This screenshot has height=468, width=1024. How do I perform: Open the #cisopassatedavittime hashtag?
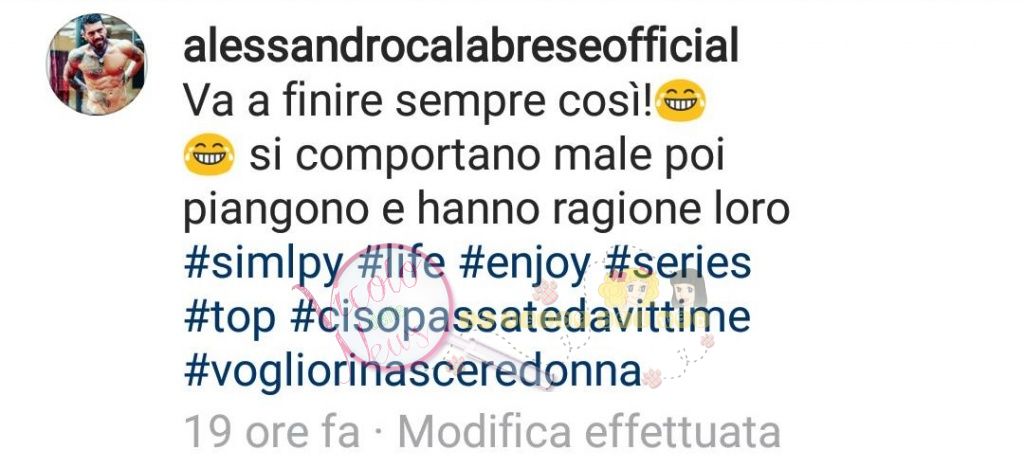(x=520, y=319)
